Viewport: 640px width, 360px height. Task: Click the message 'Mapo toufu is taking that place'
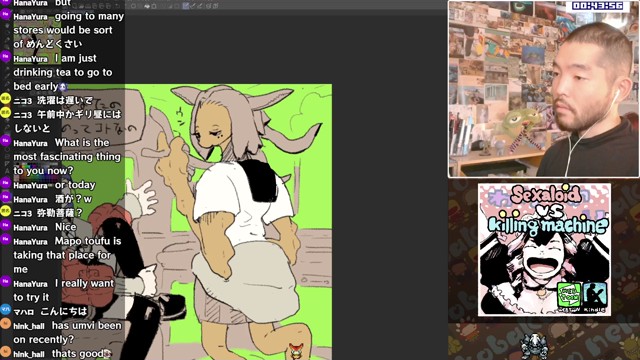pos(67,255)
